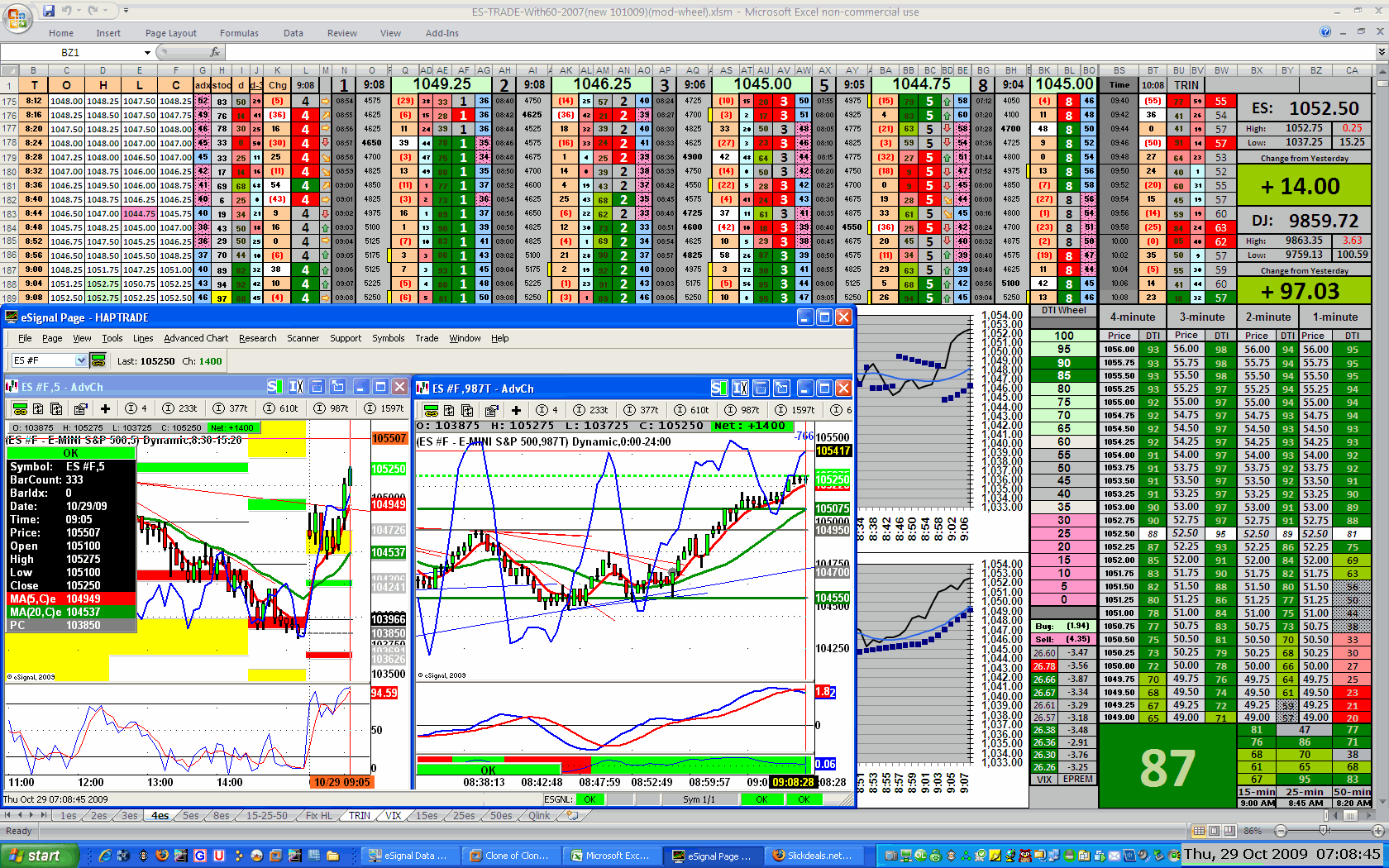
Task: Open the Excel Name Box dropdown
Action: (147, 52)
